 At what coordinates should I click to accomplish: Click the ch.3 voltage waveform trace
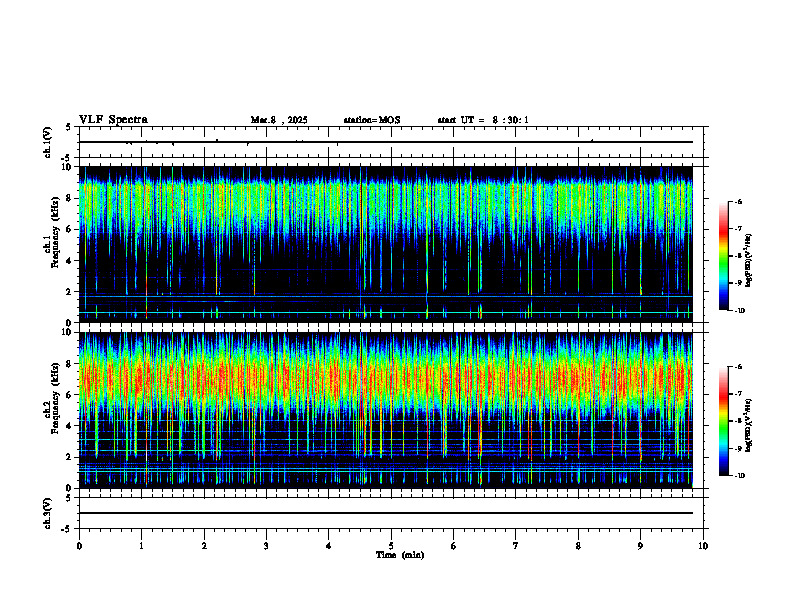(386, 513)
